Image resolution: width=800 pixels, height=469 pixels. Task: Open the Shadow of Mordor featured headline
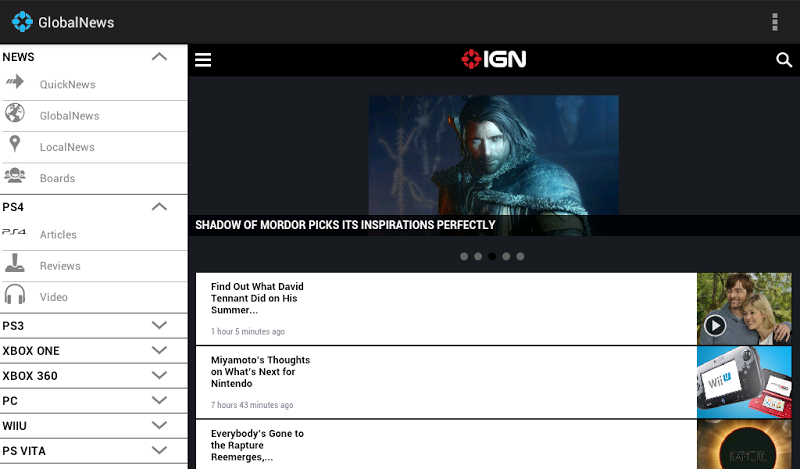pos(345,225)
